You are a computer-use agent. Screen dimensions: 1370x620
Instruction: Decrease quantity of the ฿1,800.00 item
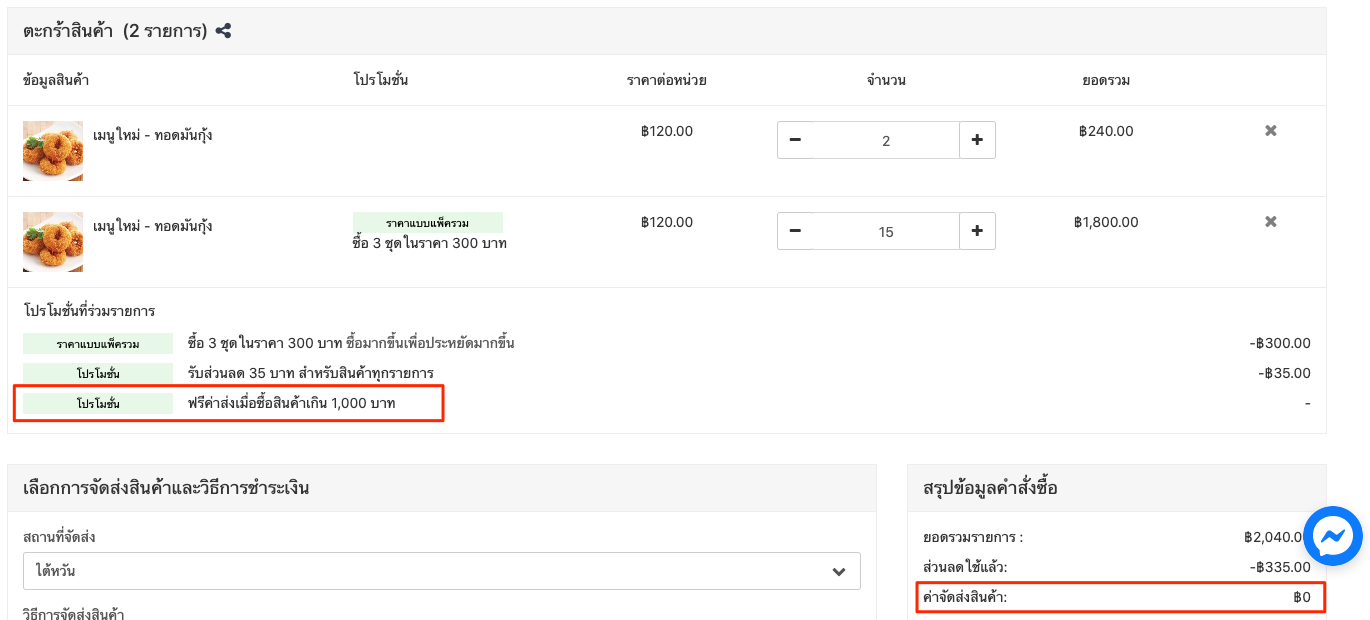795,231
